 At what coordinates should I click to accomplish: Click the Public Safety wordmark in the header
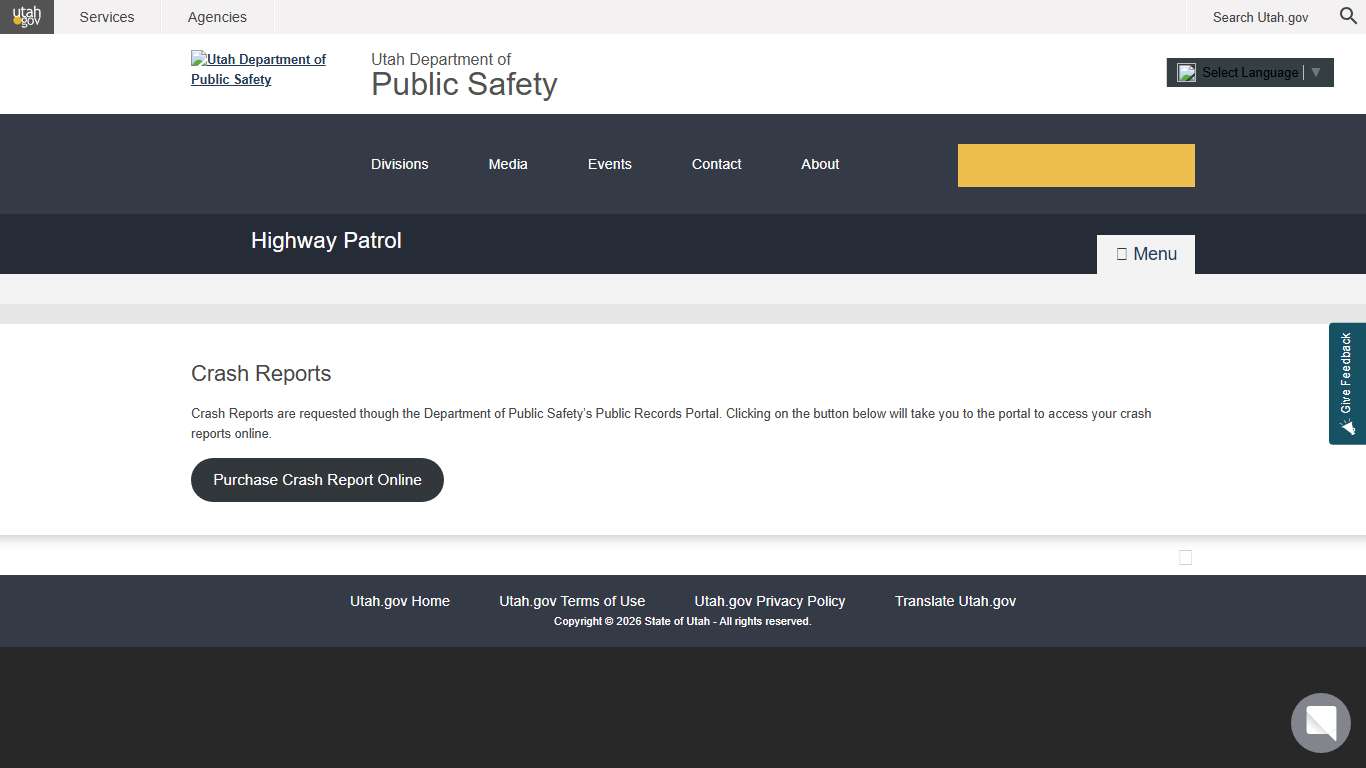click(463, 84)
